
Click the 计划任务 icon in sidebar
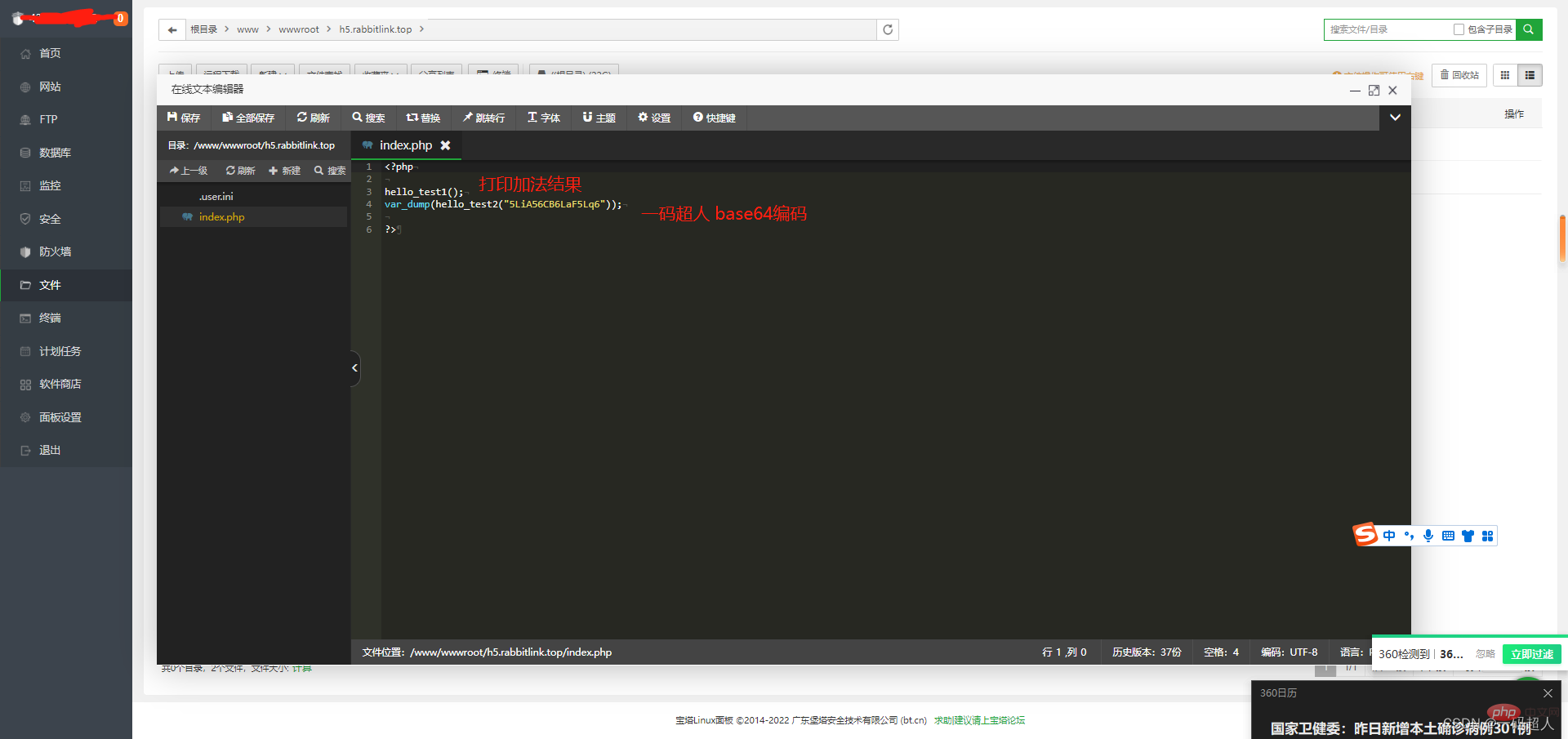pos(25,351)
